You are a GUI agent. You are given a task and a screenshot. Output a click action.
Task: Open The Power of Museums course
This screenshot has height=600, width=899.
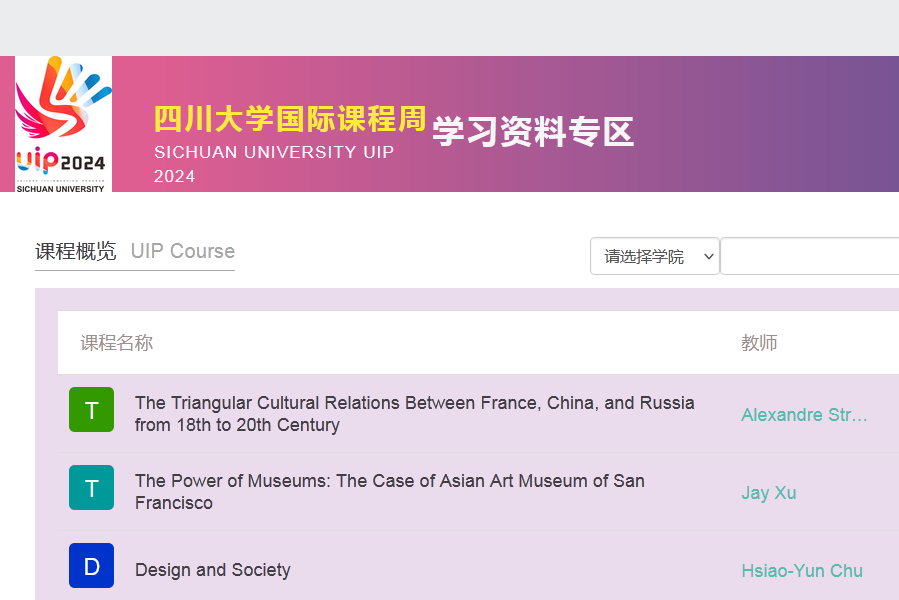point(390,492)
